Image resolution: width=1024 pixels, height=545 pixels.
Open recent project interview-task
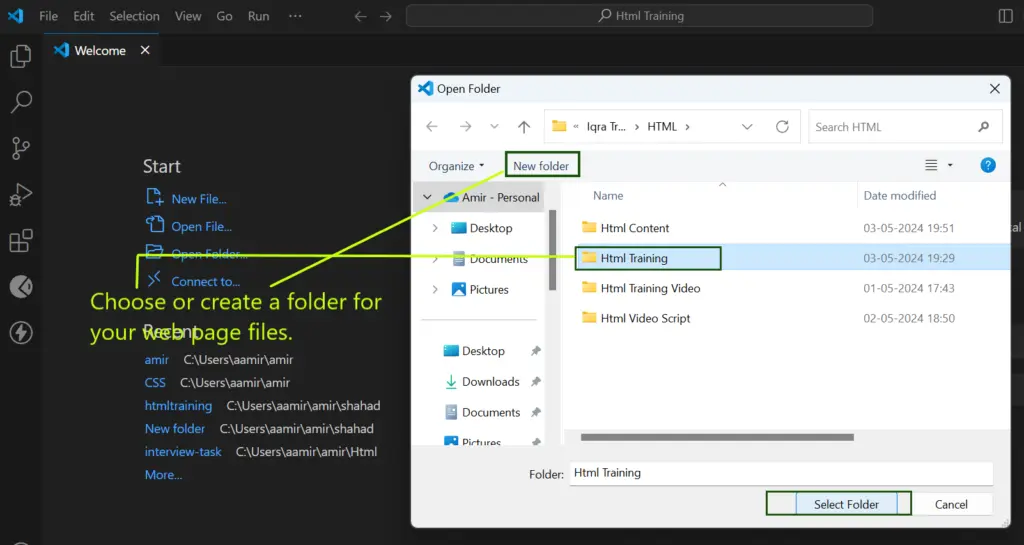(x=183, y=452)
